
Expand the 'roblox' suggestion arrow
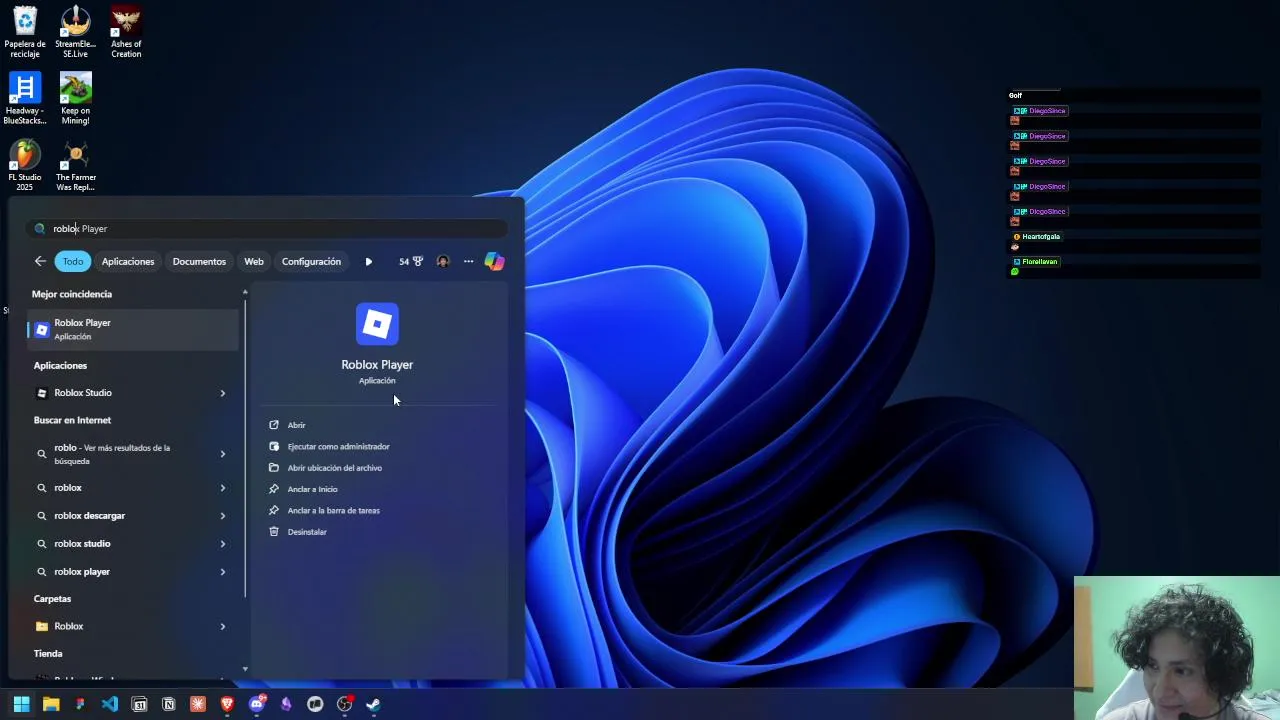[223, 488]
